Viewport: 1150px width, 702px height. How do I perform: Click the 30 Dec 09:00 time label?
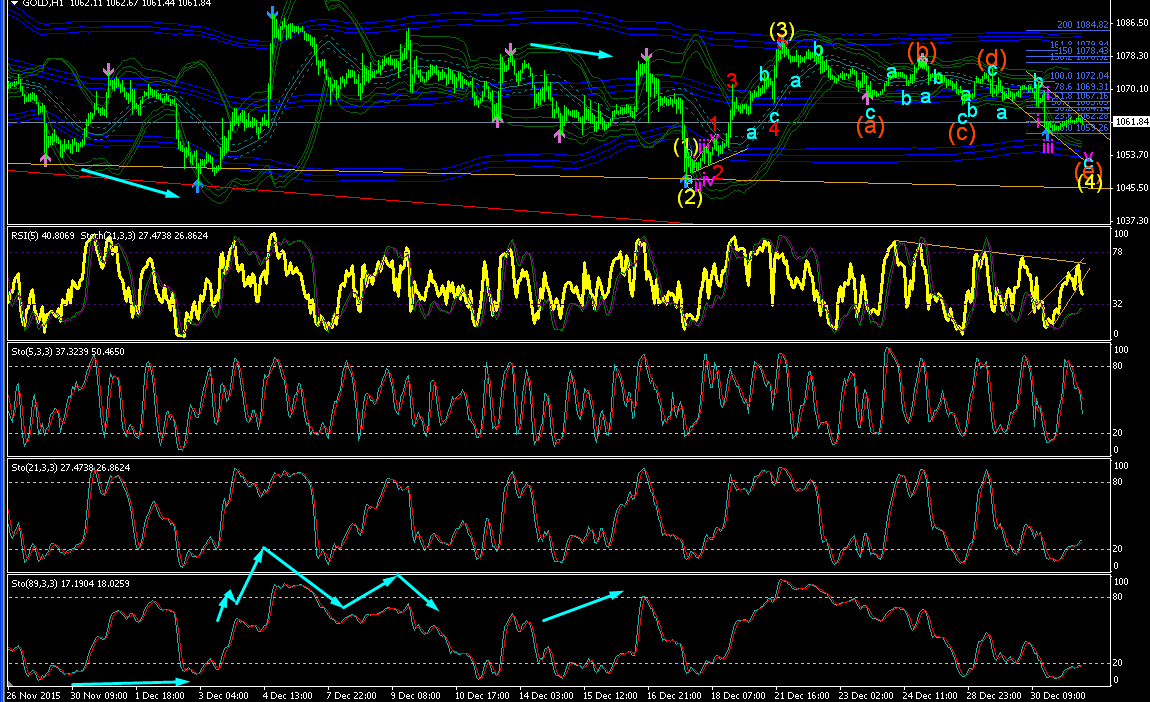tap(1058, 695)
